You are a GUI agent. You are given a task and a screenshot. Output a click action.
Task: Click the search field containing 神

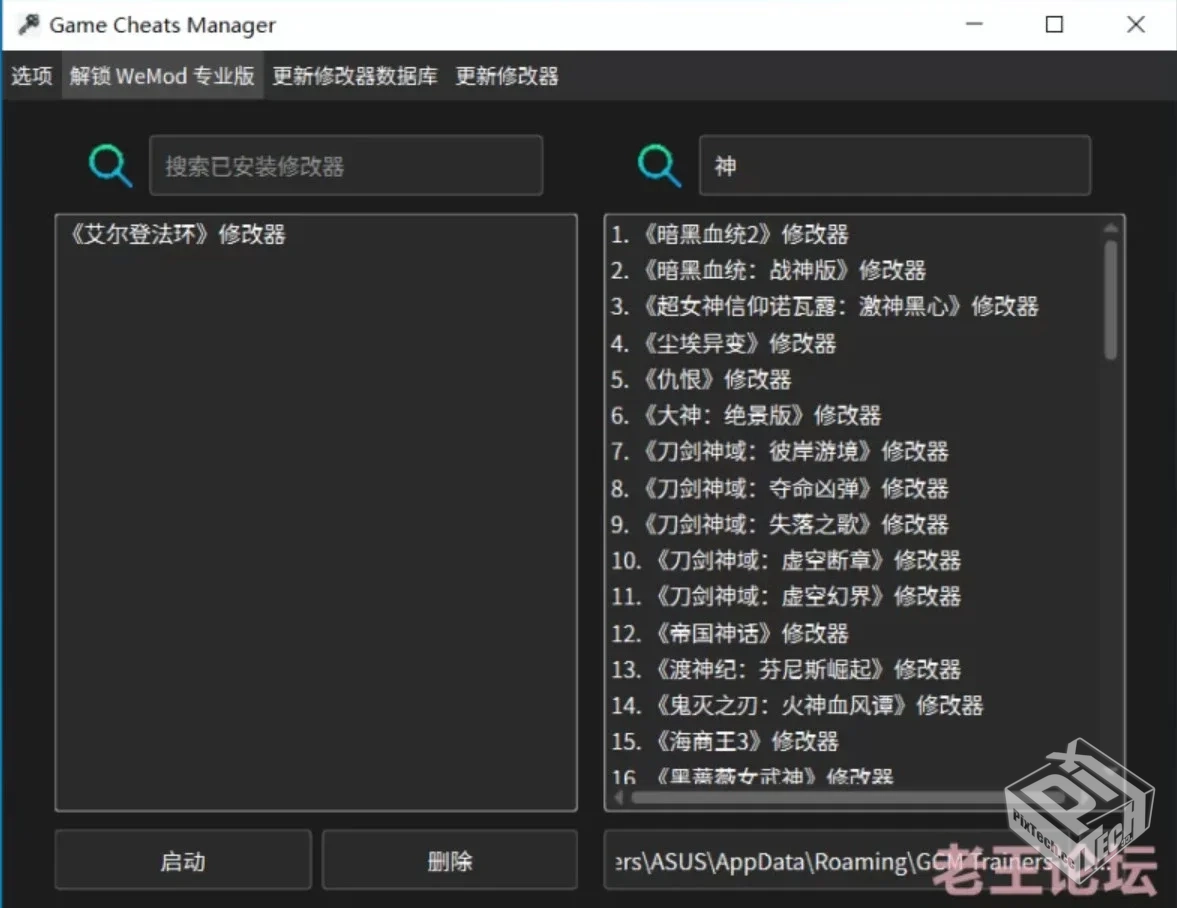point(894,166)
